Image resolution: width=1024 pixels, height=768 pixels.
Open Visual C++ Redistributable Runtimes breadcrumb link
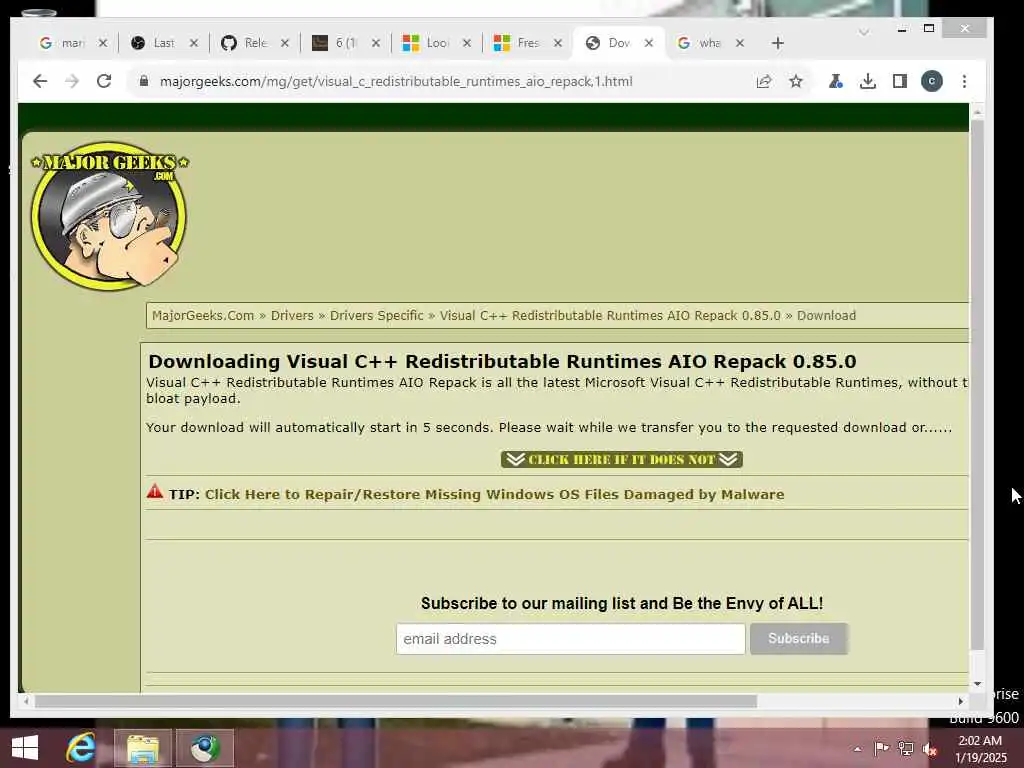click(610, 315)
